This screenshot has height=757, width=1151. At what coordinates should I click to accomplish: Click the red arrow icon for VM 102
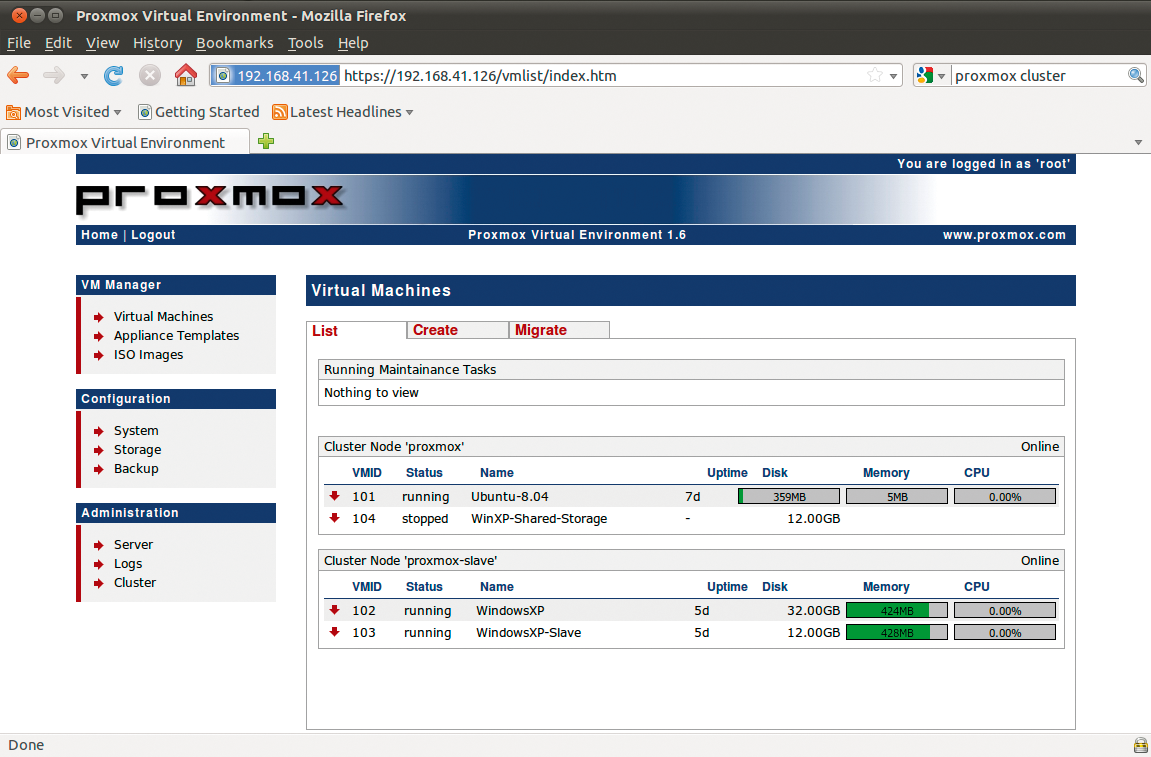[334, 610]
